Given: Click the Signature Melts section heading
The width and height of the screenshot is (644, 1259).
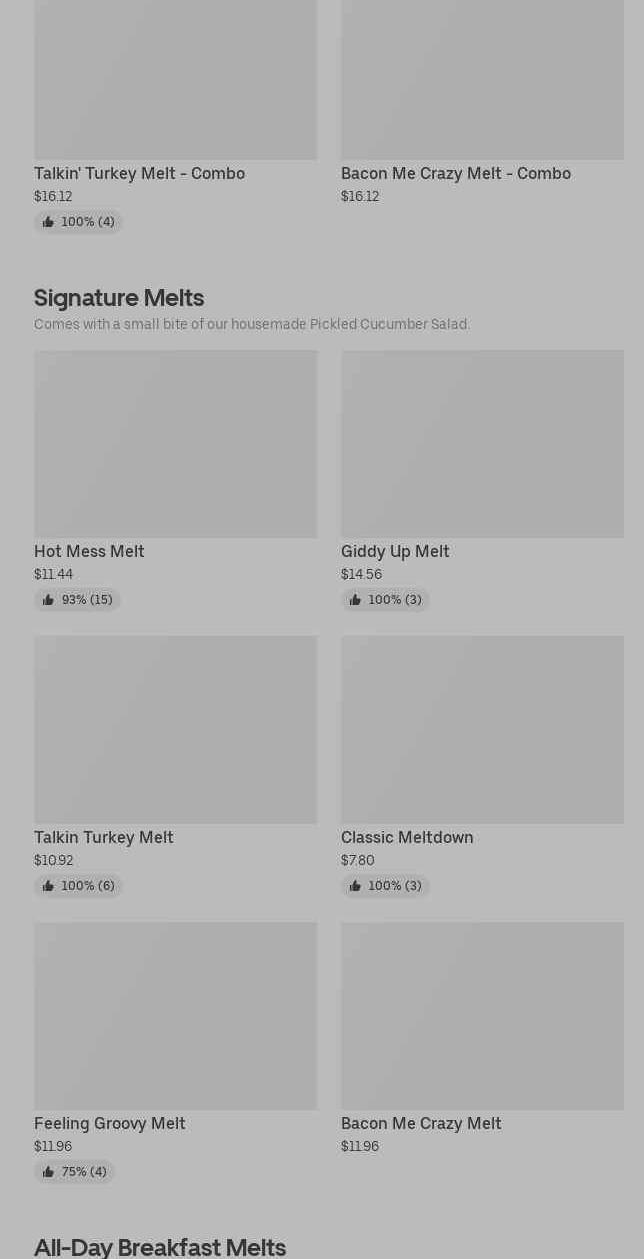Looking at the screenshot, I should click(x=119, y=298).
